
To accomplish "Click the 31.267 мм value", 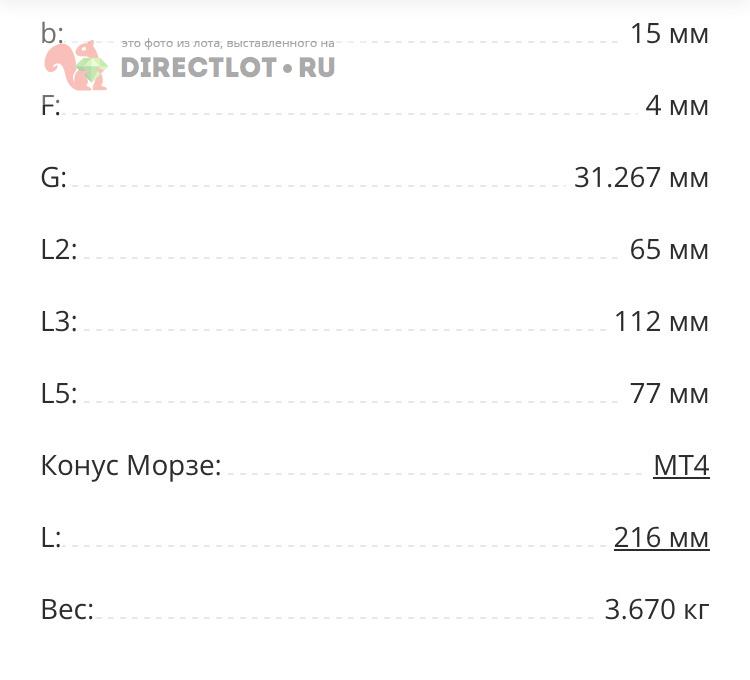I will click(x=641, y=177).
